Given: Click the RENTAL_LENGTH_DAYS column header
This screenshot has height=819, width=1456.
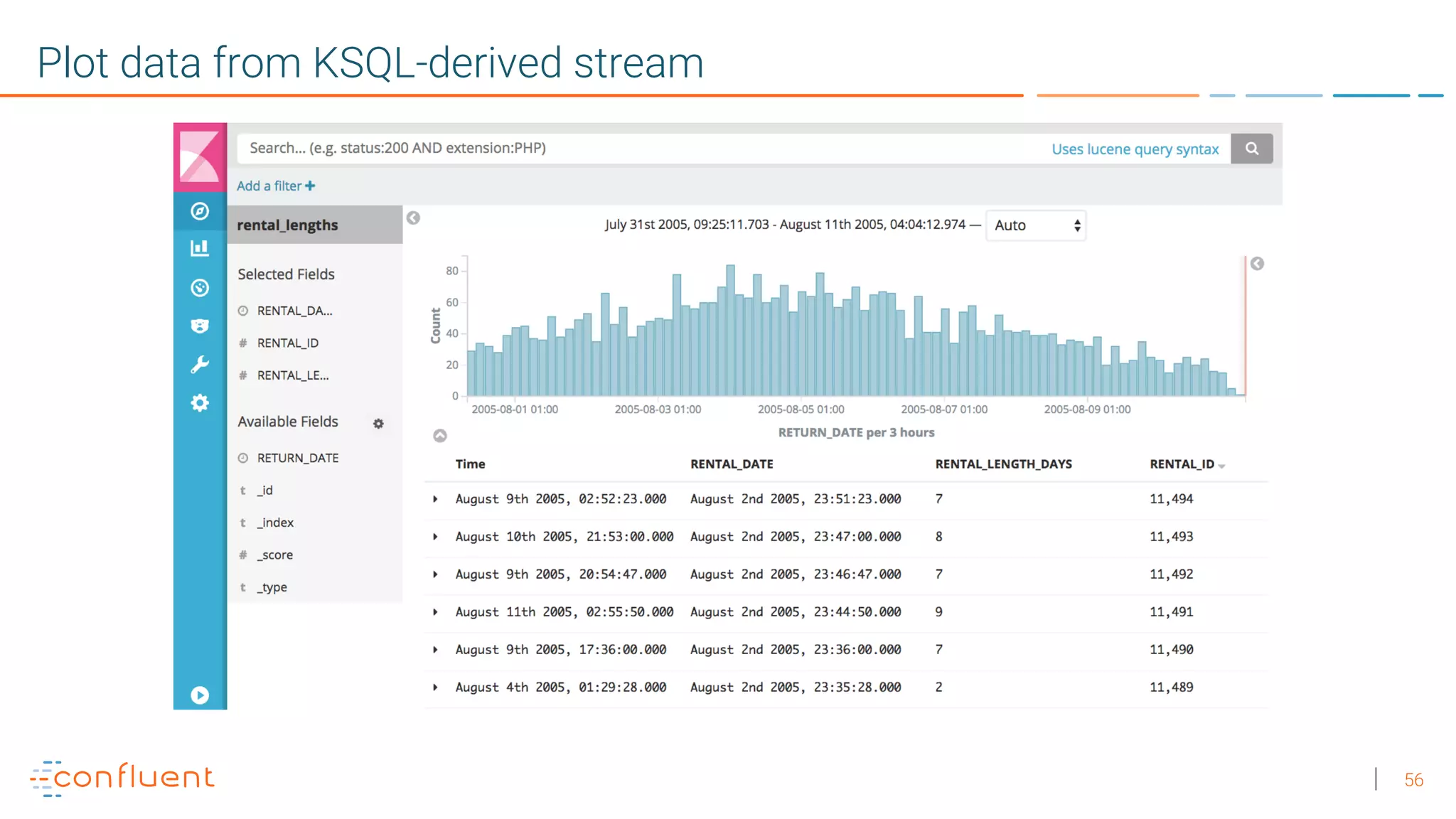Looking at the screenshot, I should 1003,464.
